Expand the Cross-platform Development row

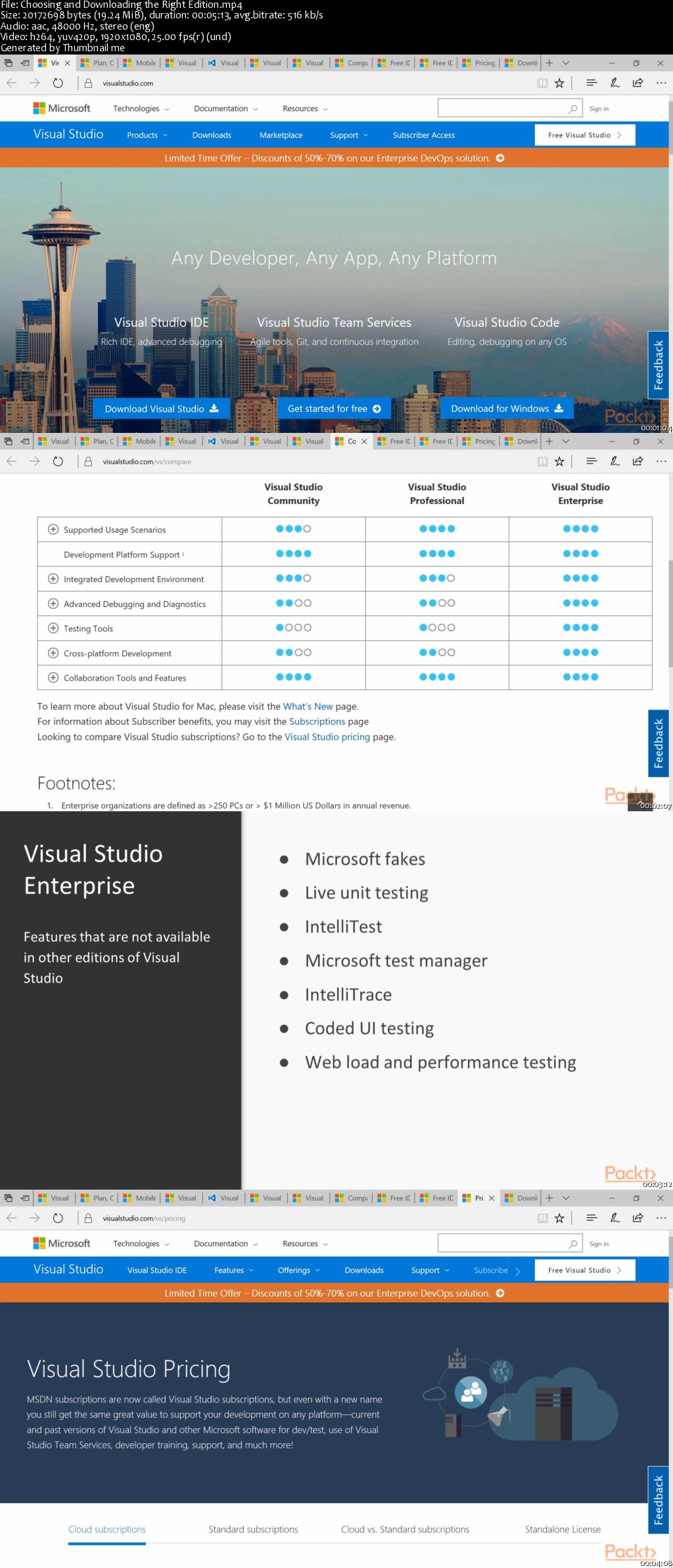tap(53, 653)
